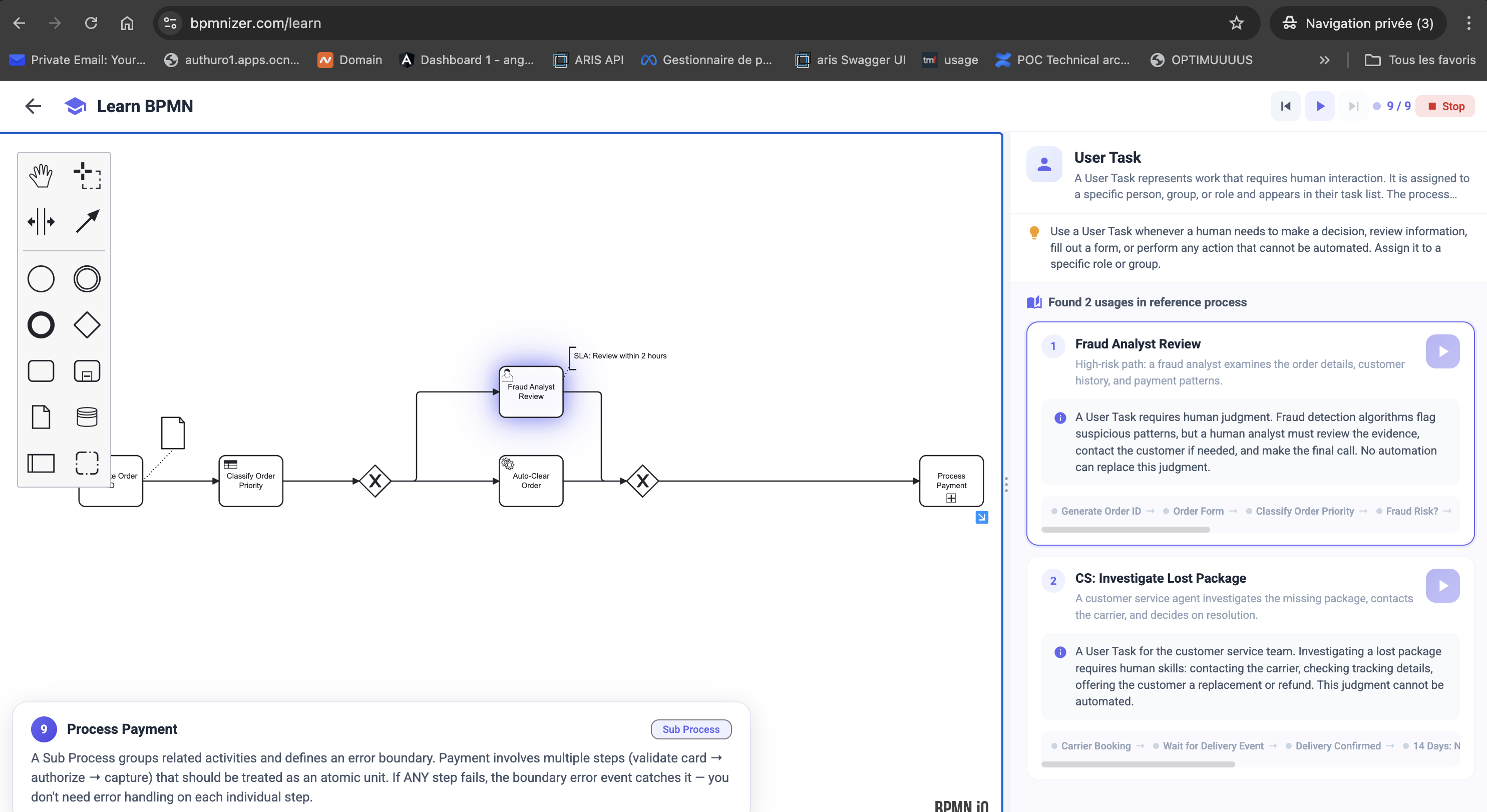
Task: Play the Fraud Analyst Review usage
Action: pyautogui.click(x=1442, y=351)
